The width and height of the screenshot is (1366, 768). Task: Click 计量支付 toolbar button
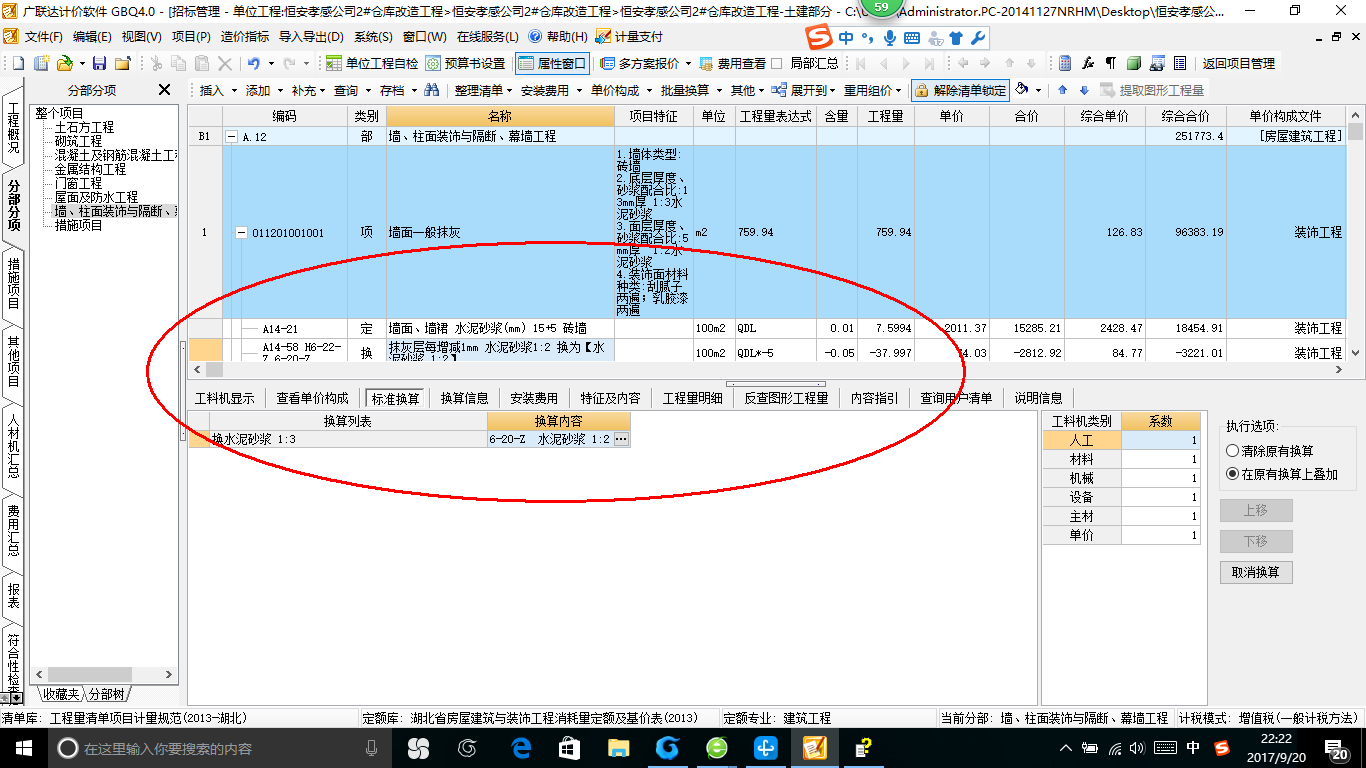click(629, 37)
